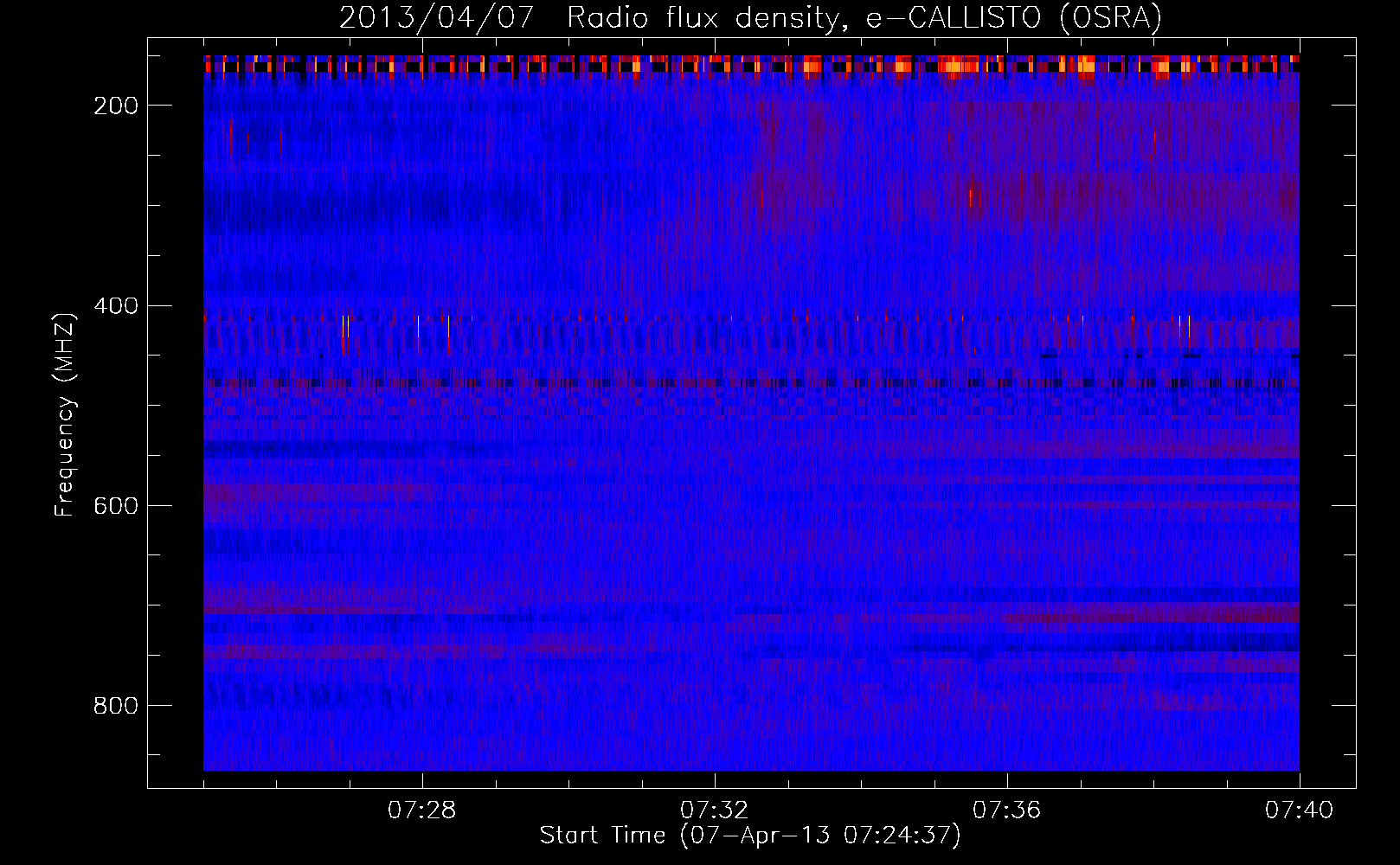
Task: Click the 'Frequency (MHZ)' axis label
Action: tap(65, 414)
